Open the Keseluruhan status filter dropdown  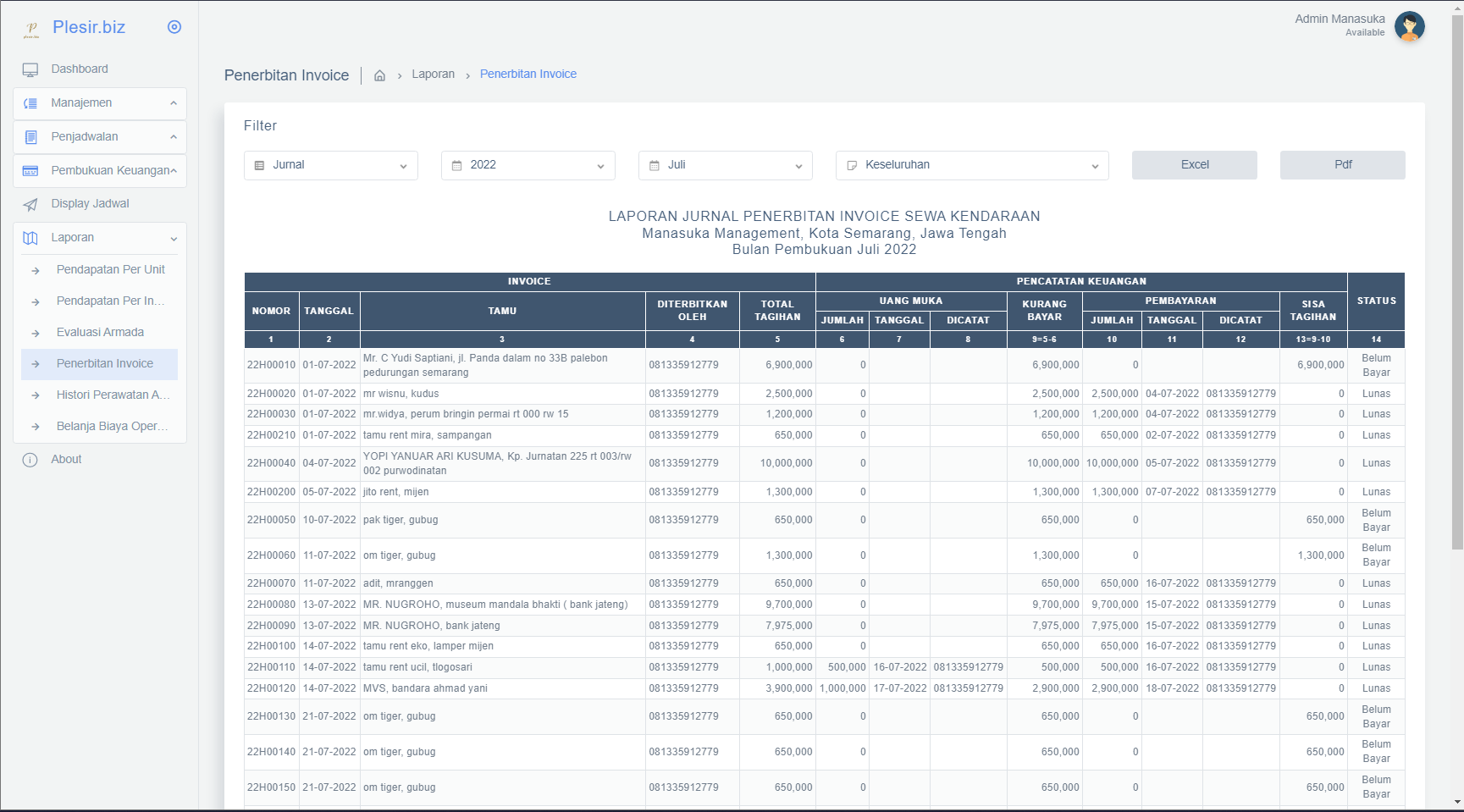coord(971,165)
